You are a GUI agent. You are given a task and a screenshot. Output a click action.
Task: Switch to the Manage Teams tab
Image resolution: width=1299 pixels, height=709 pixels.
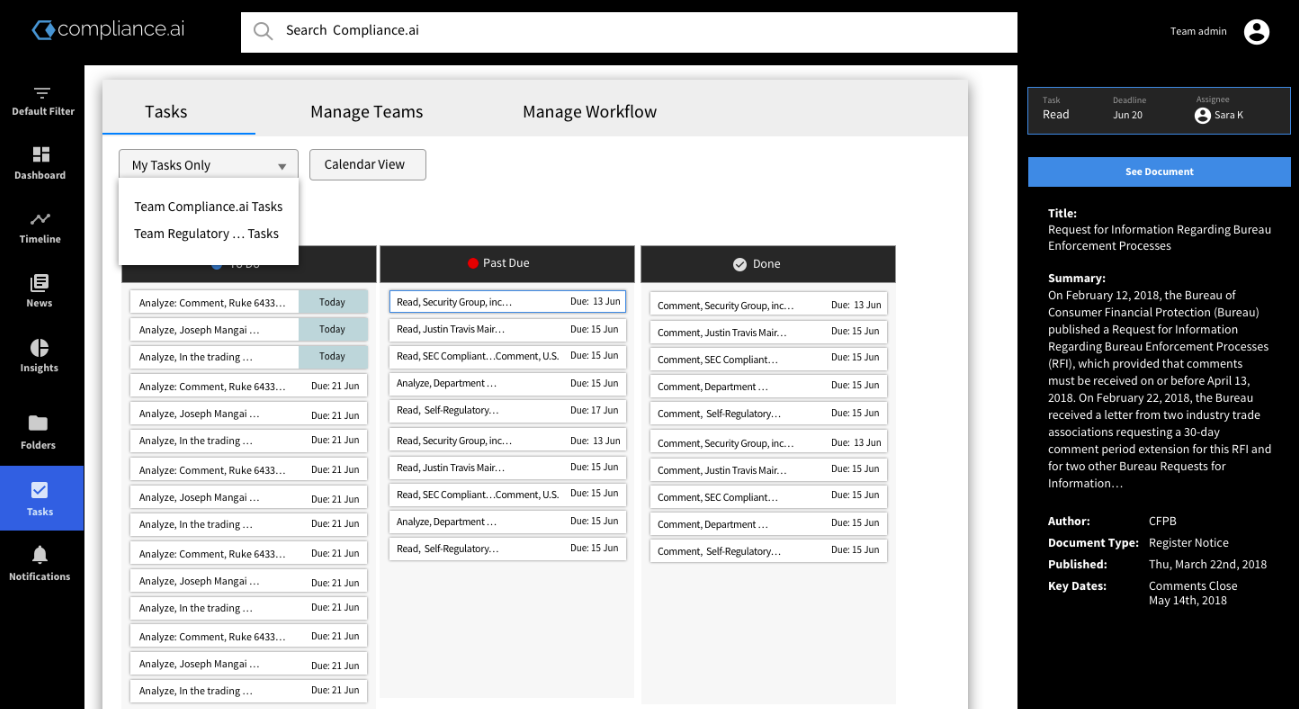[367, 112]
